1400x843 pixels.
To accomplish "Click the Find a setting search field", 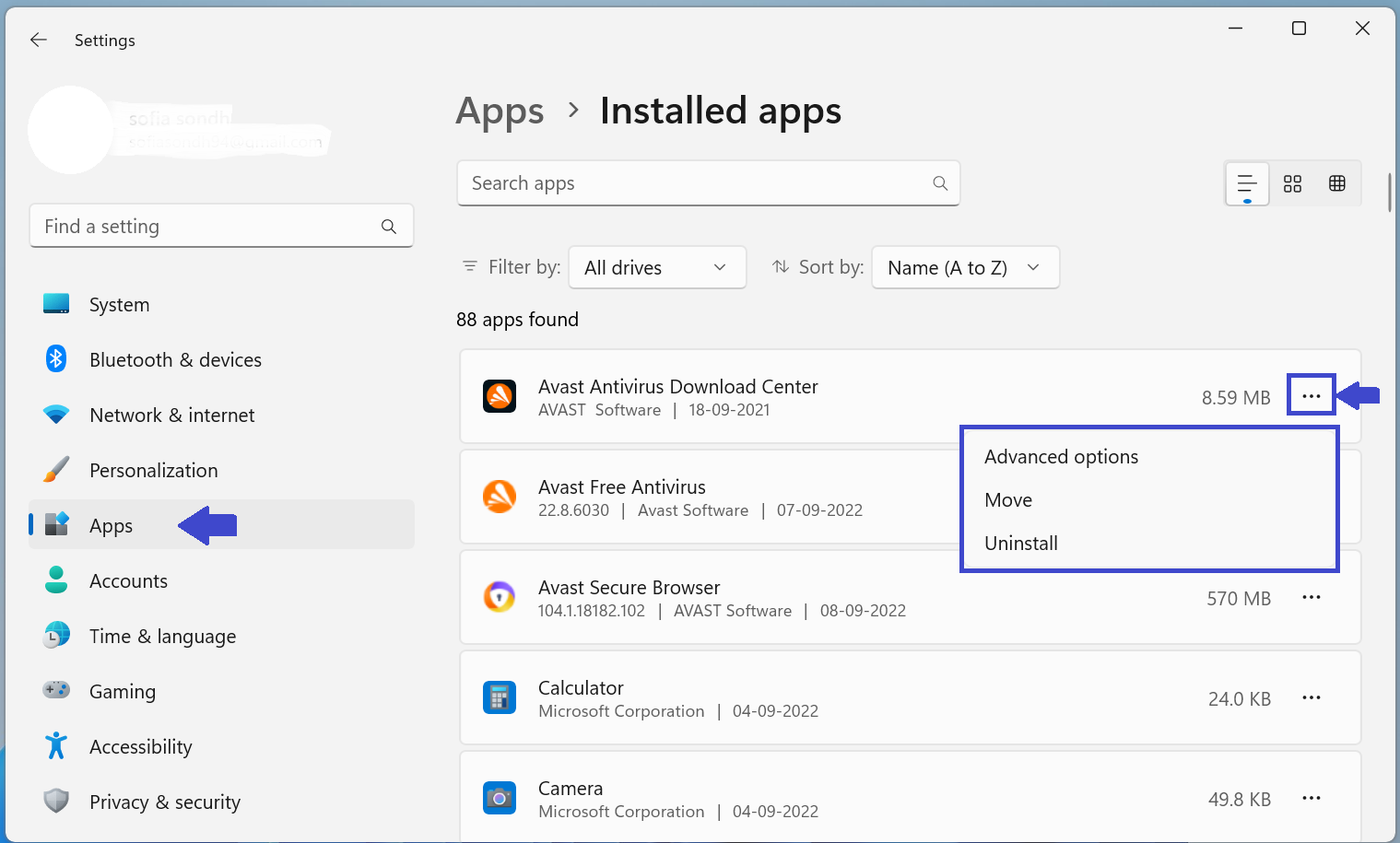I will 207,227.
